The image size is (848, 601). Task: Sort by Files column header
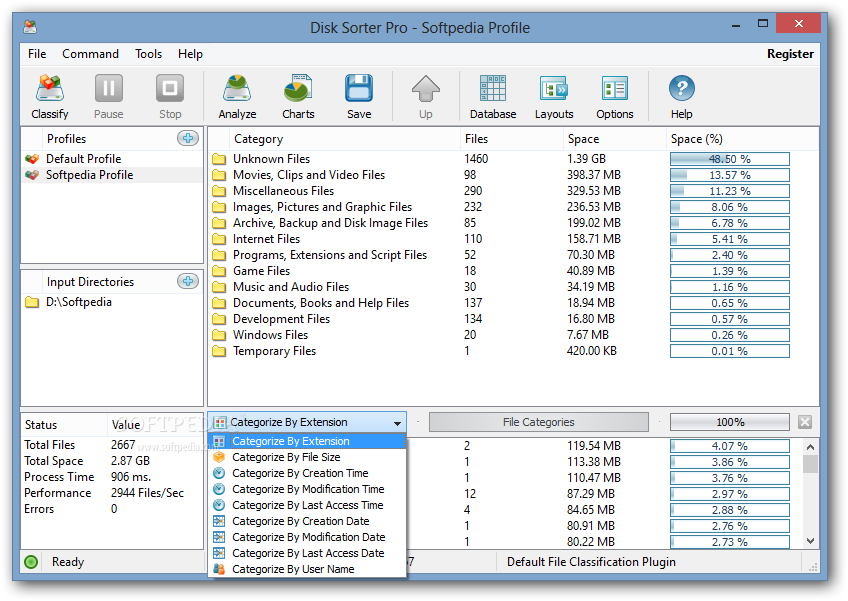click(511, 139)
